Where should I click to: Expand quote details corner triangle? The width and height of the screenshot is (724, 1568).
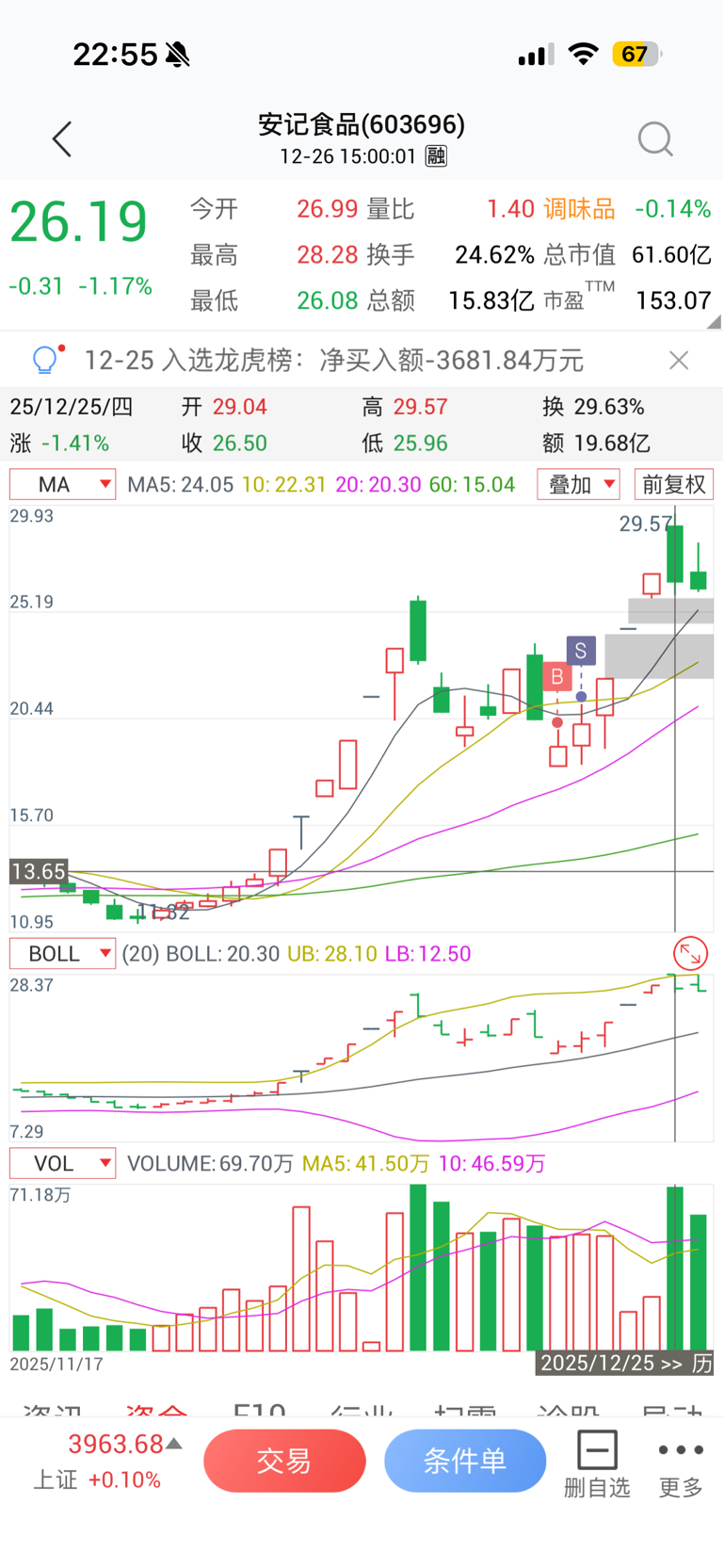coord(715,321)
